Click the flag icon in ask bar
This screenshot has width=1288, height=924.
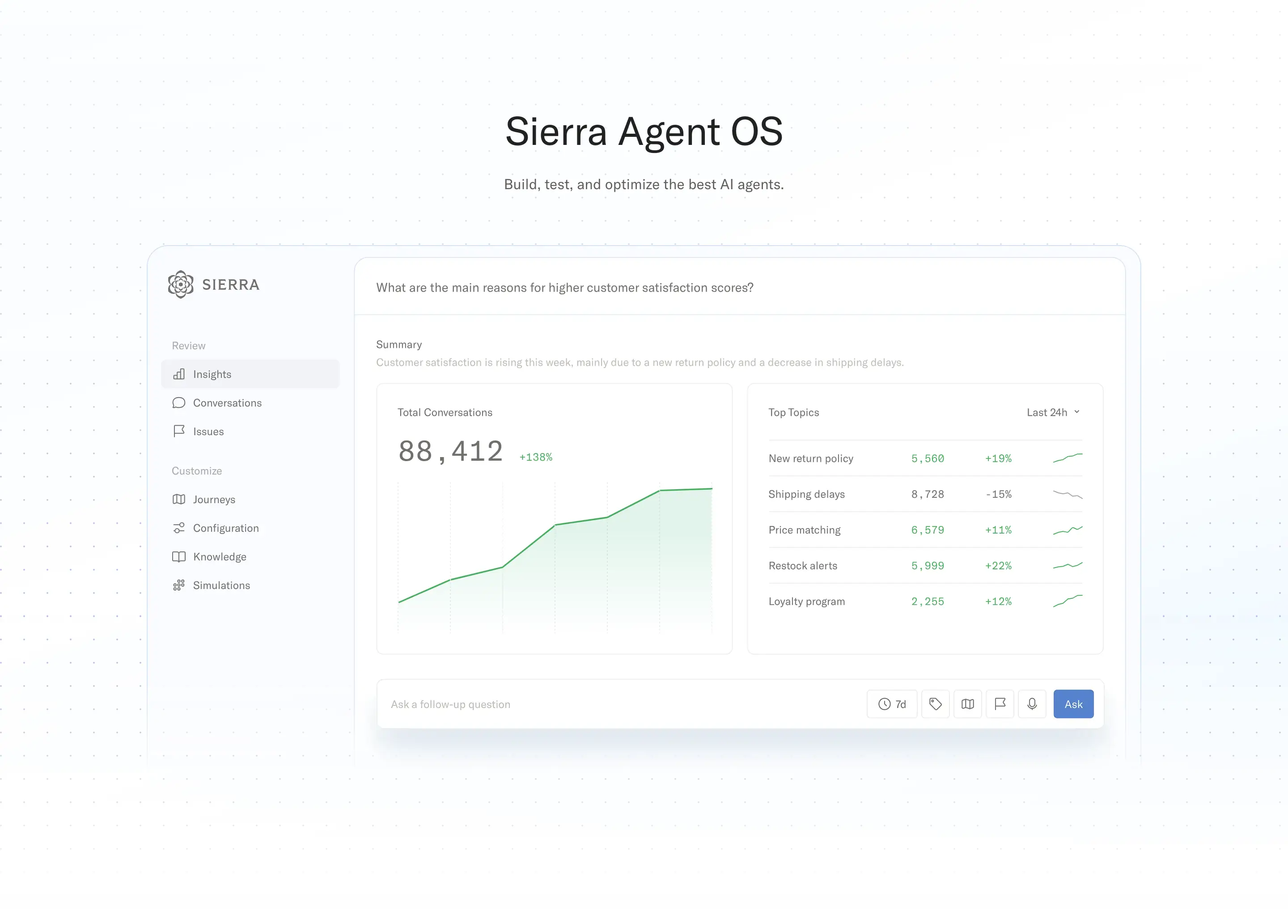1000,704
